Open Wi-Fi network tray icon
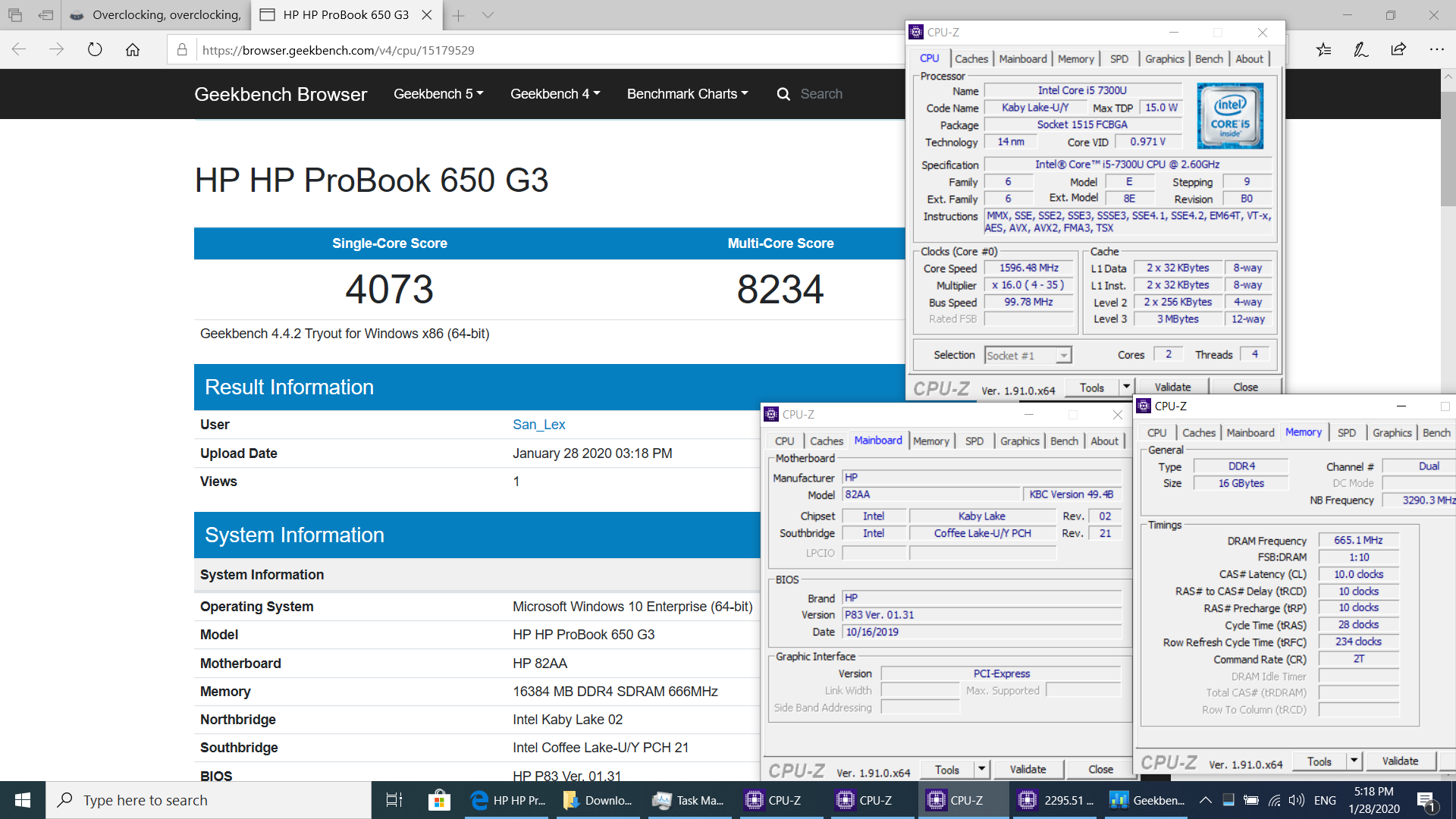The image size is (1456, 819). coord(1274,800)
